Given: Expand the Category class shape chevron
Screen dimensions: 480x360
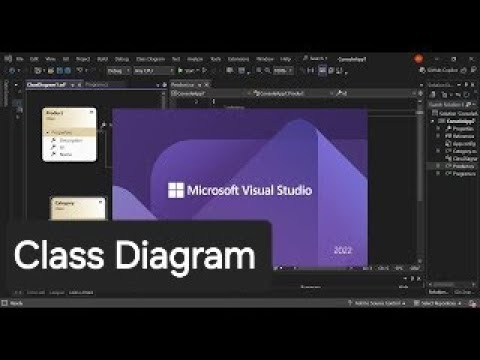Looking at the screenshot, I should tap(100, 202).
